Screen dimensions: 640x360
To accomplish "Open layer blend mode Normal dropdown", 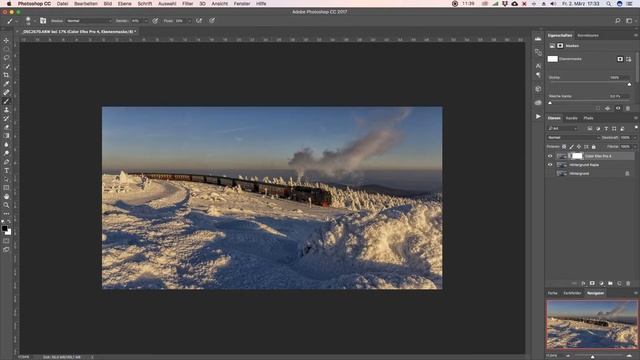I will click(x=573, y=138).
